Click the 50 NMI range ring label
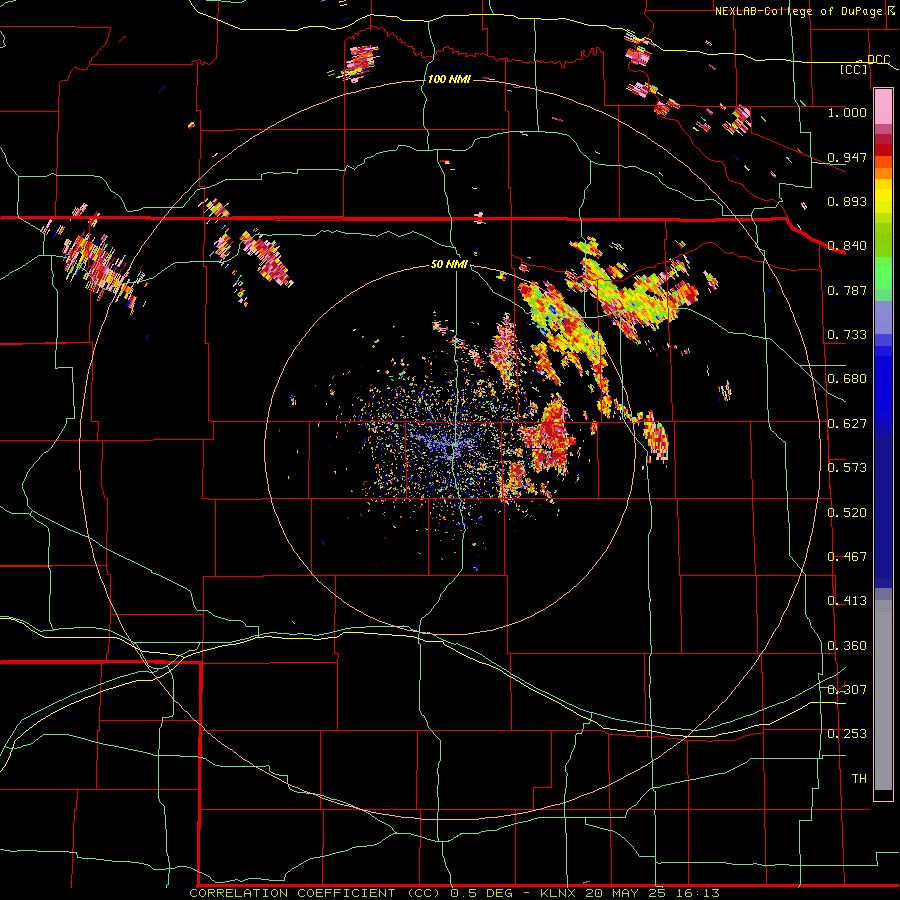The width and height of the screenshot is (900, 900). 449,265
